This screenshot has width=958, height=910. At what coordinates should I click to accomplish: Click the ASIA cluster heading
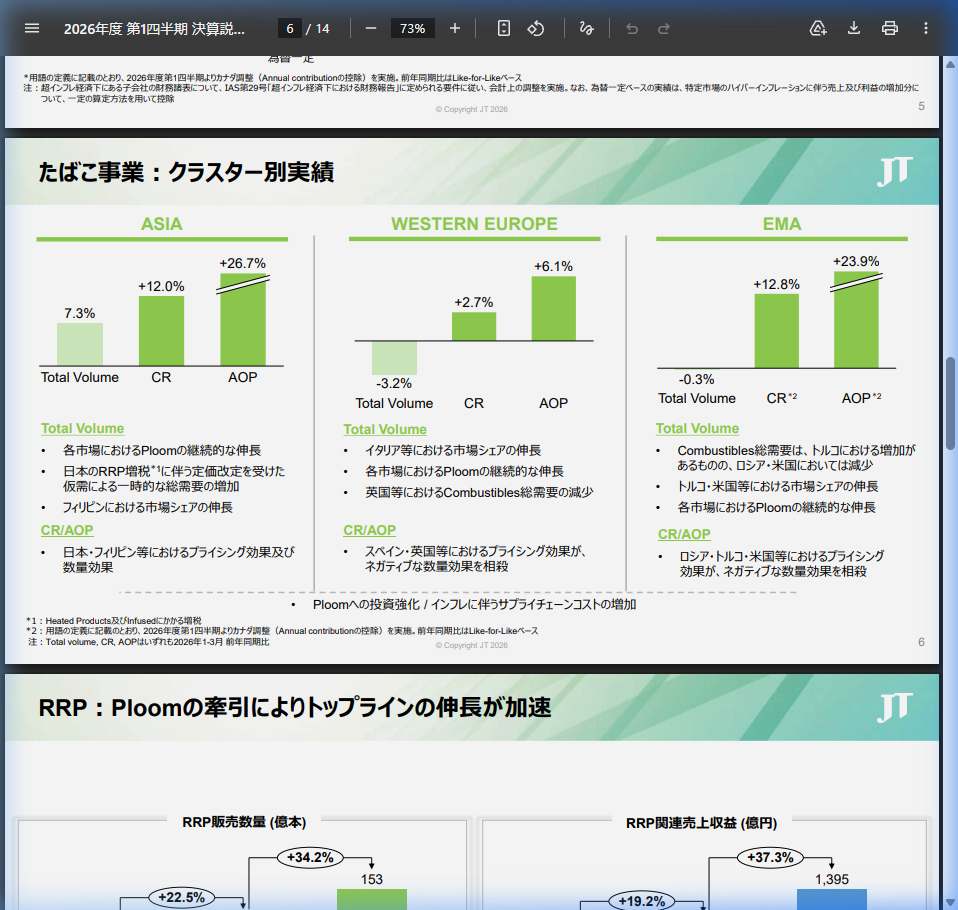click(162, 224)
